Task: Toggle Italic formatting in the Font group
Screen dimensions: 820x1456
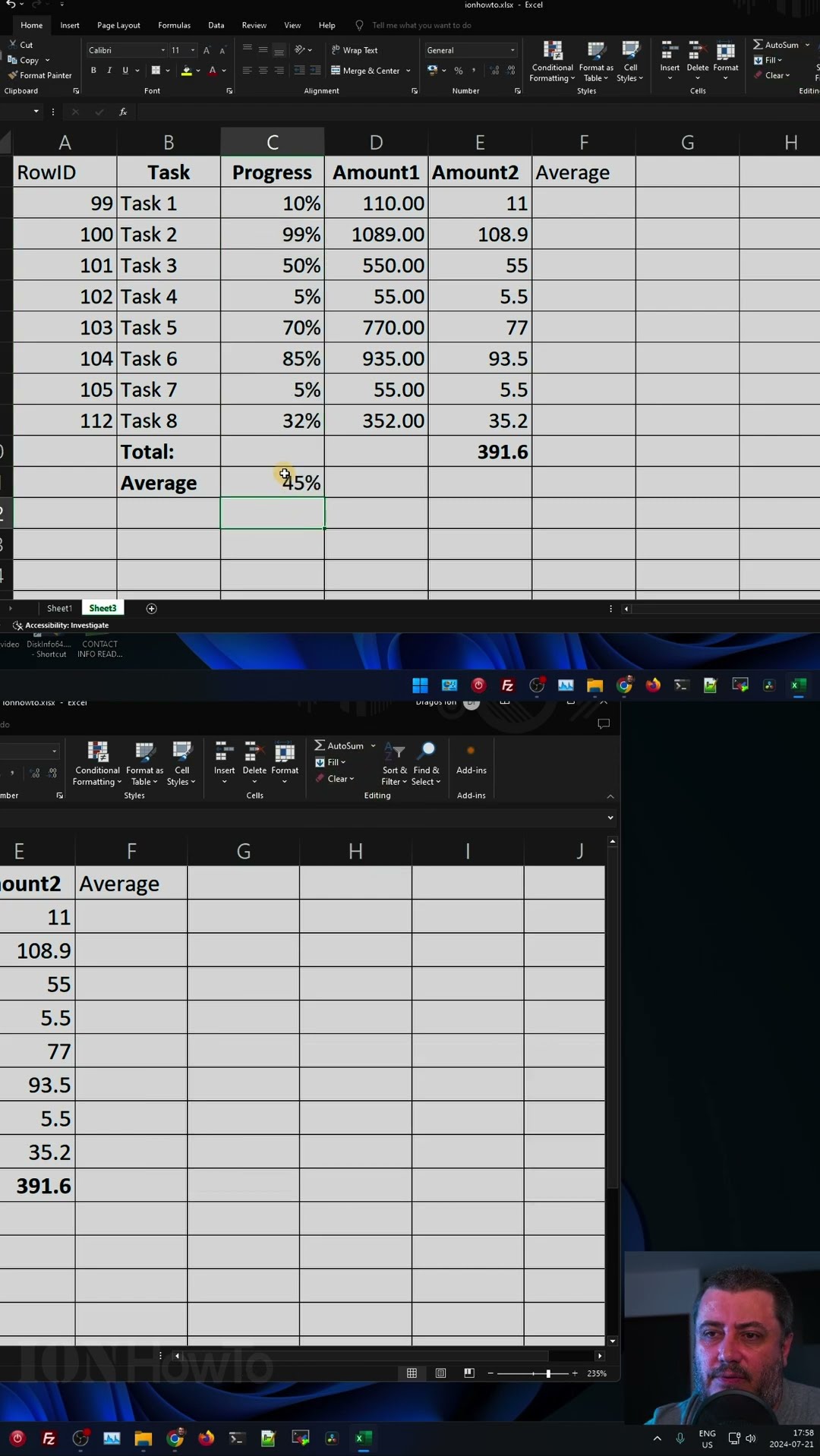Action: click(109, 71)
